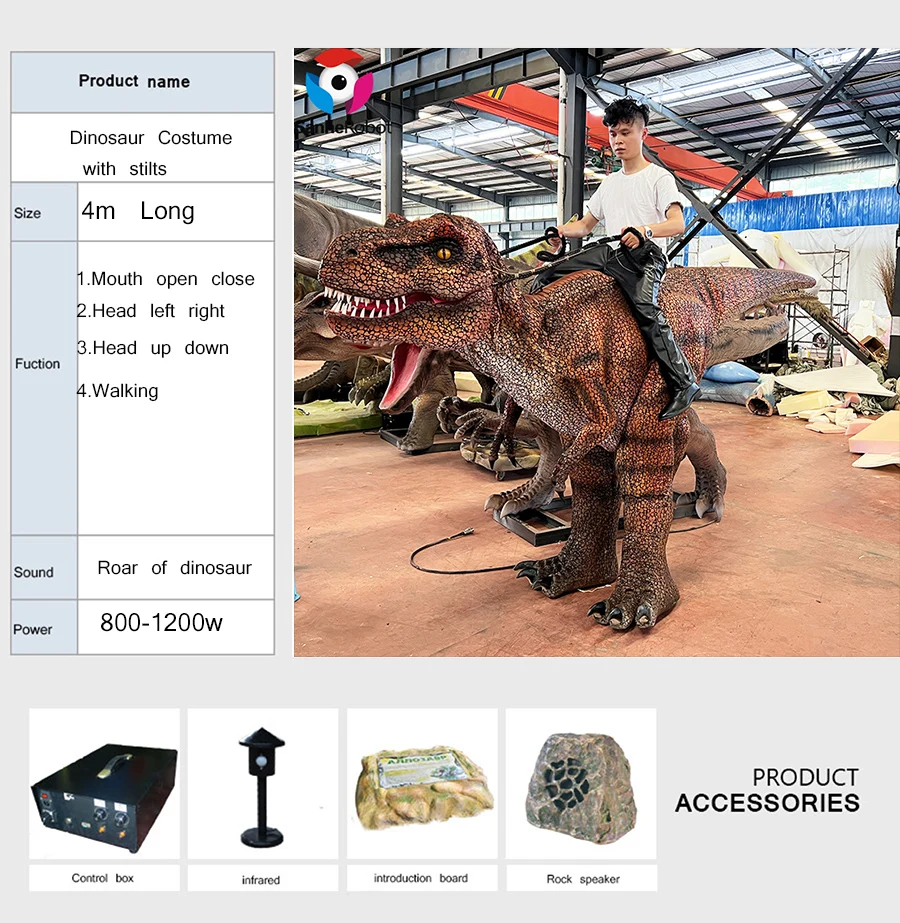The height and width of the screenshot is (923, 900).
Task: Expand the Fuction table row
Action: (x=38, y=364)
